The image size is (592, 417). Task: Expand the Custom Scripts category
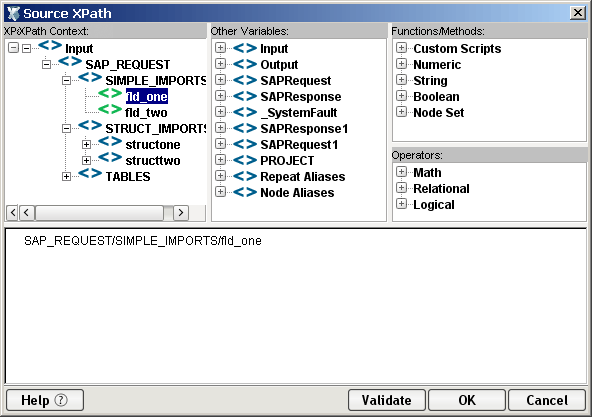401,48
